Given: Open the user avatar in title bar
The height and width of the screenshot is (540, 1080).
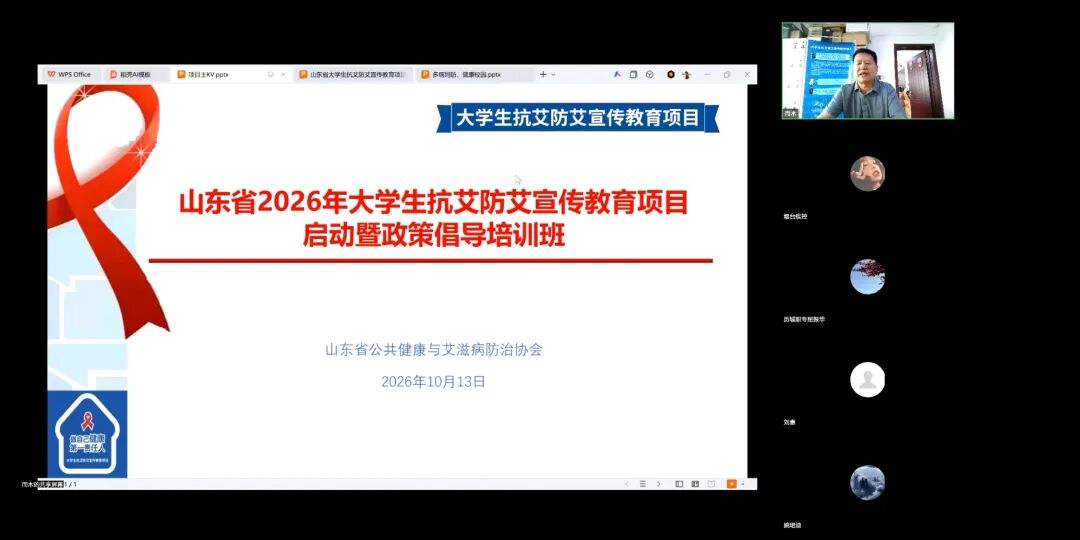Looking at the screenshot, I should click(686, 74).
